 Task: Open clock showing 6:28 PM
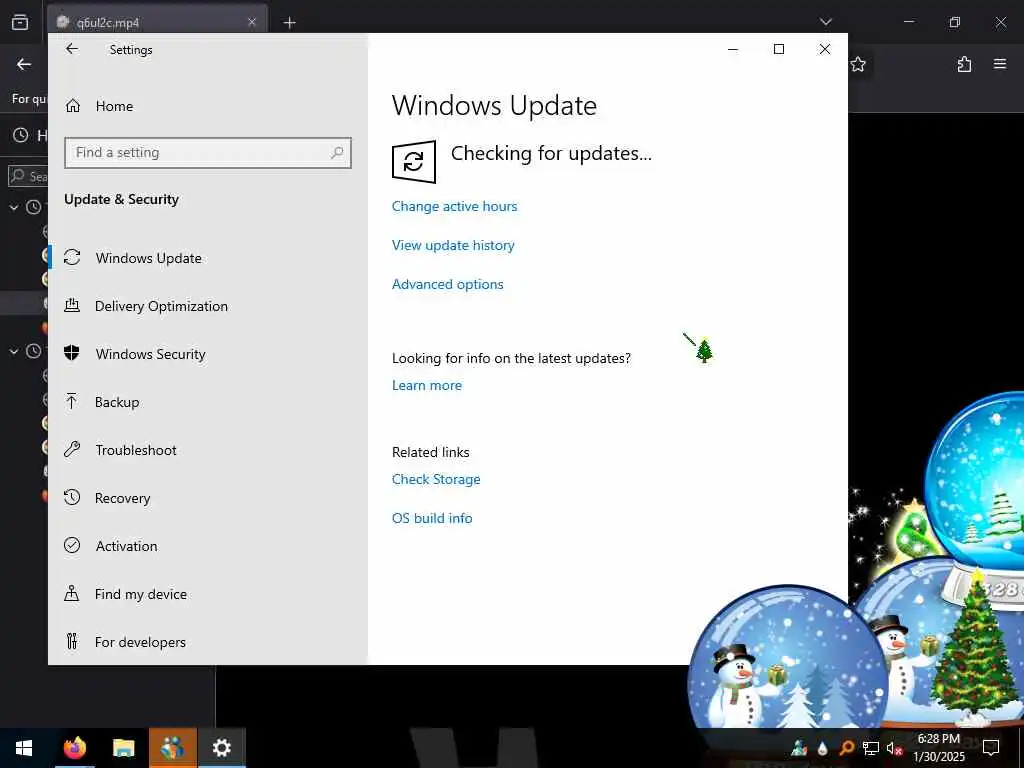click(x=938, y=748)
